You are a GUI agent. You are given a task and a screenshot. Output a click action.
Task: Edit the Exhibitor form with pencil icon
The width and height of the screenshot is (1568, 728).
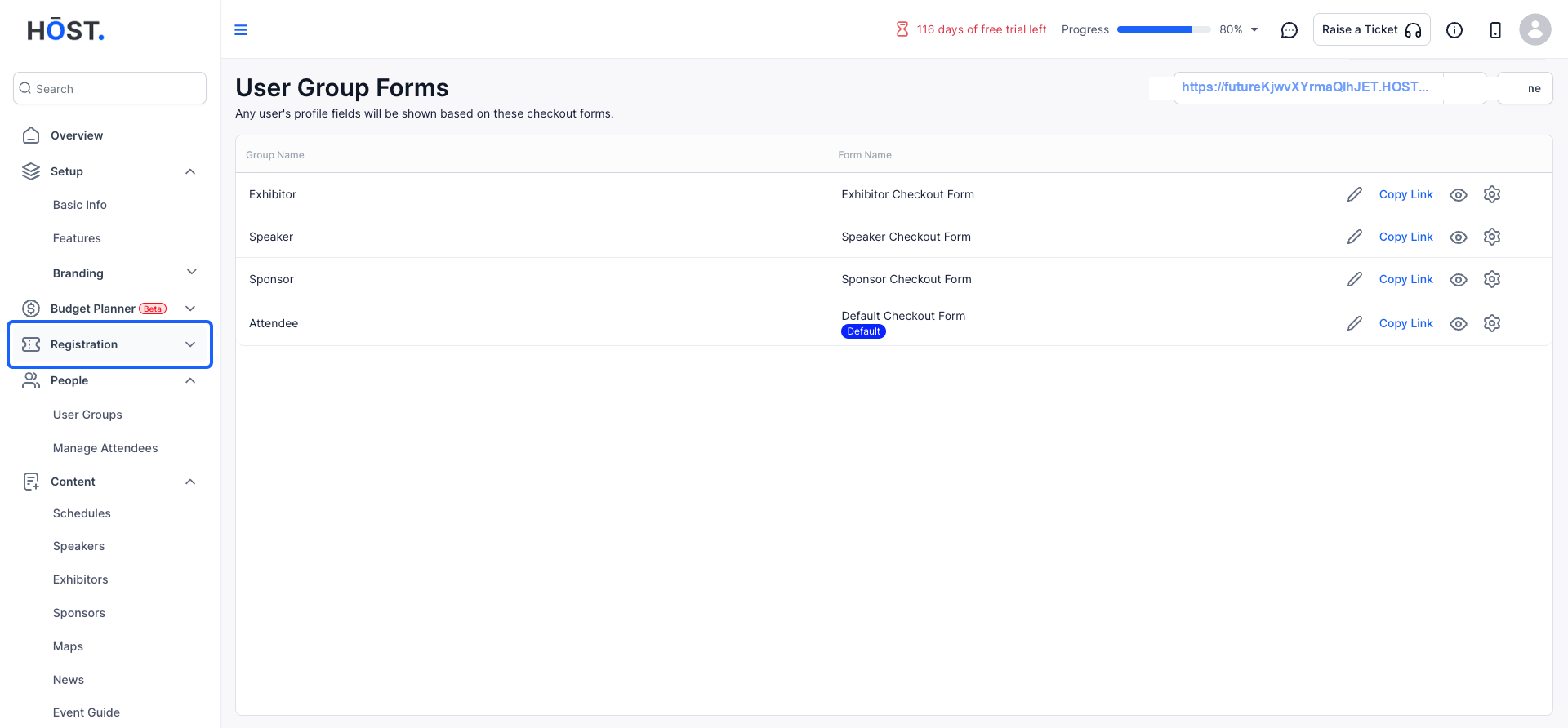point(1355,194)
